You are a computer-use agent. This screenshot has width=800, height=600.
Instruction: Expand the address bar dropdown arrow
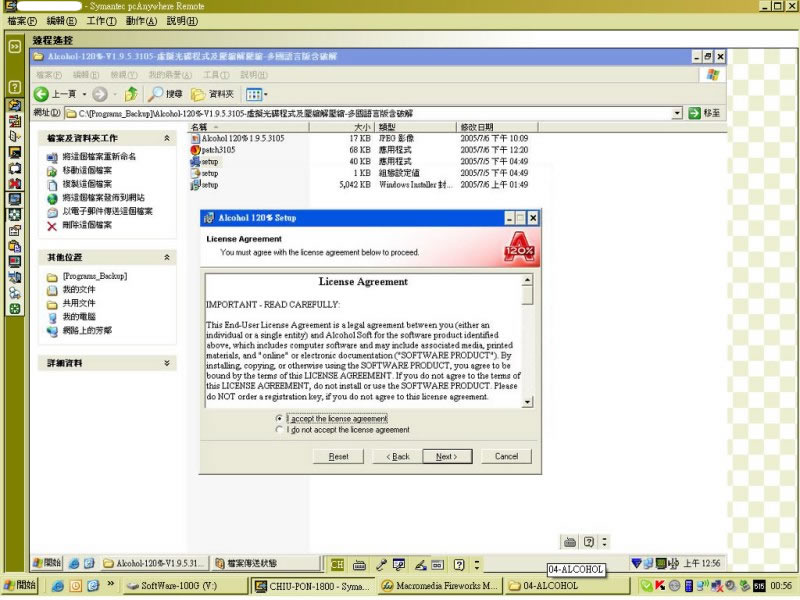(x=677, y=113)
